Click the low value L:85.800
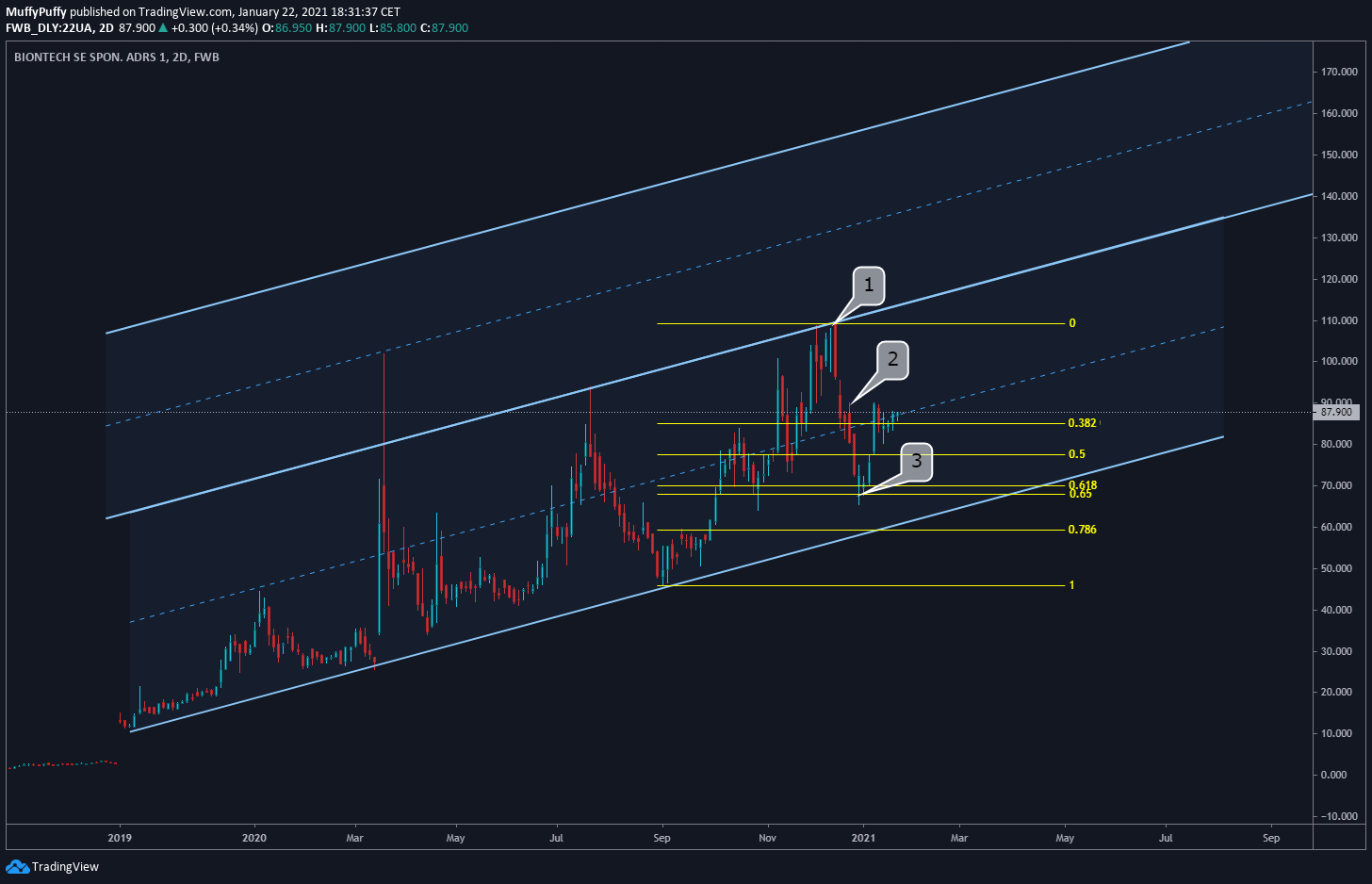The height and width of the screenshot is (884, 1372). [x=392, y=28]
